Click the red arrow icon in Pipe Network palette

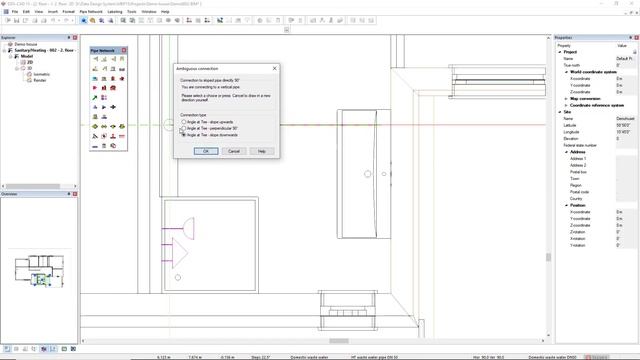[x=95, y=88]
